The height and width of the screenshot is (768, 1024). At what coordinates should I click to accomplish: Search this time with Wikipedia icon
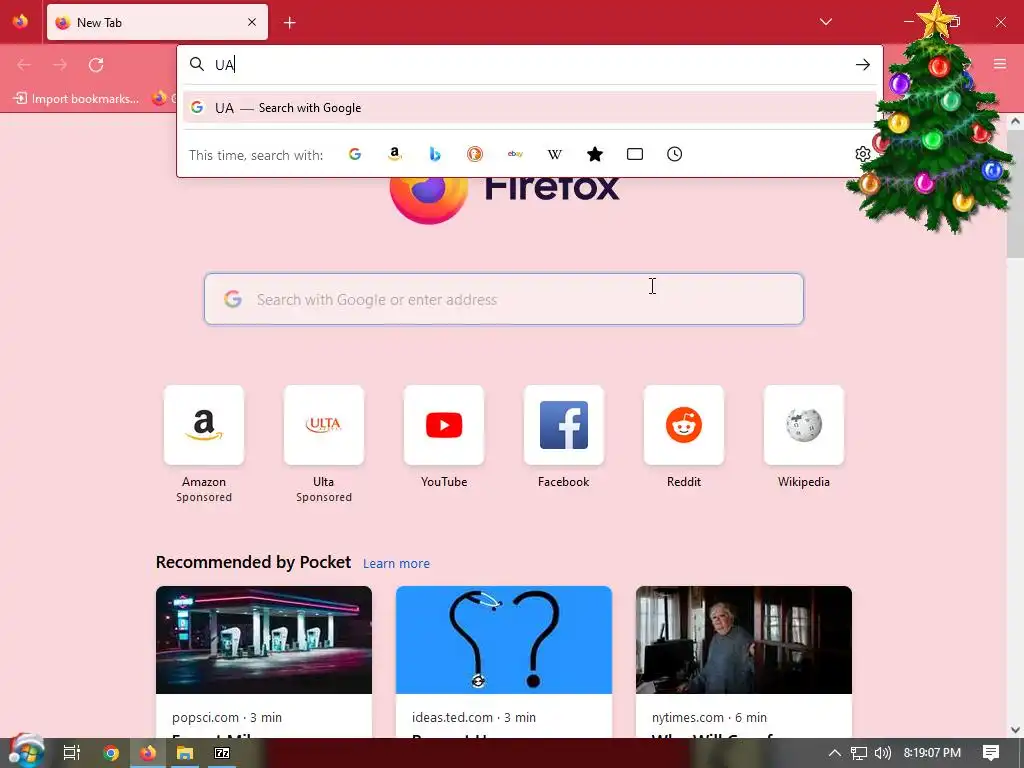coord(554,154)
